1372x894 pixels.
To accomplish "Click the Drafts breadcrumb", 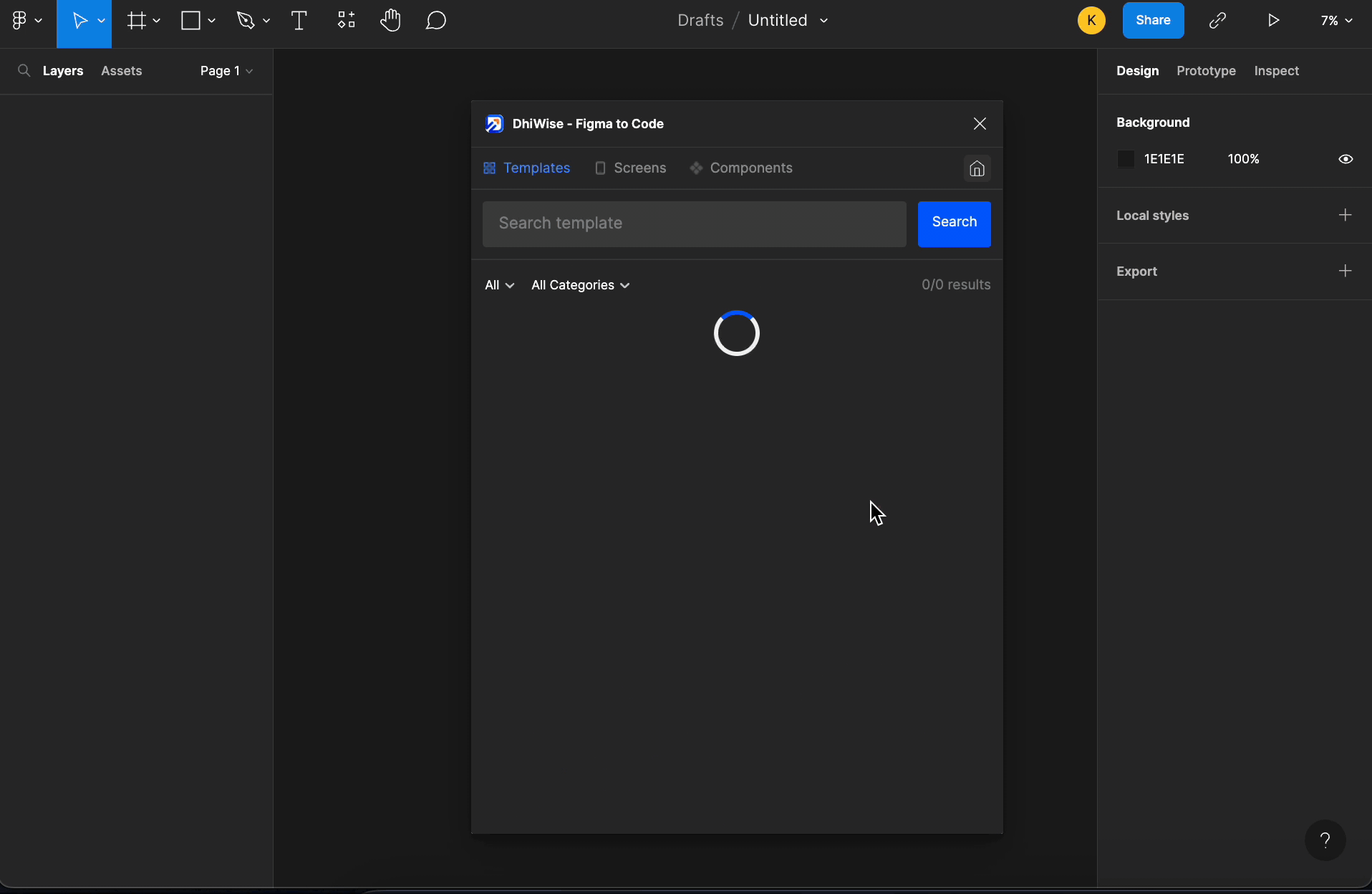I will pos(700,21).
